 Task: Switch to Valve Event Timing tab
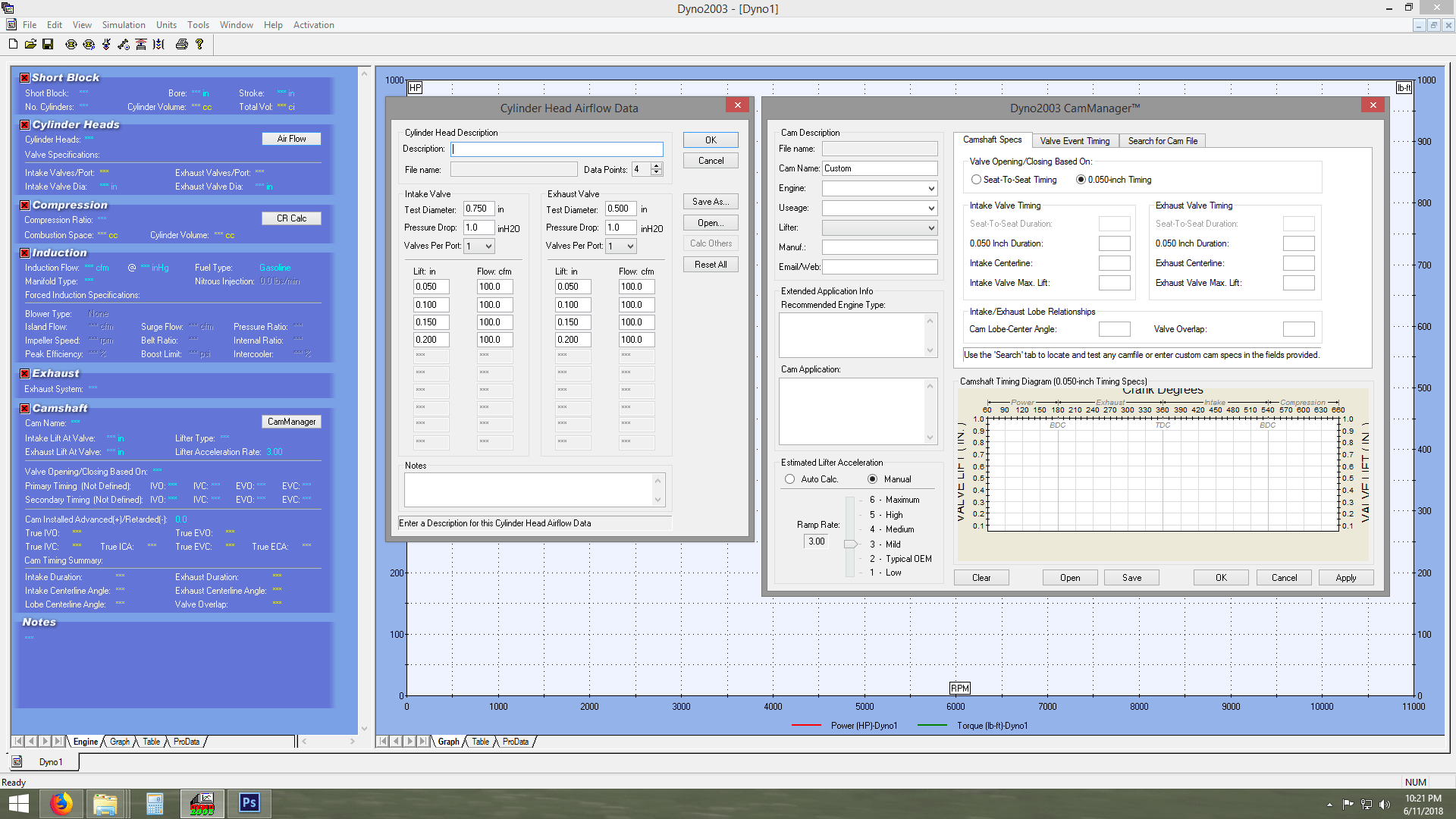coord(1075,141)
